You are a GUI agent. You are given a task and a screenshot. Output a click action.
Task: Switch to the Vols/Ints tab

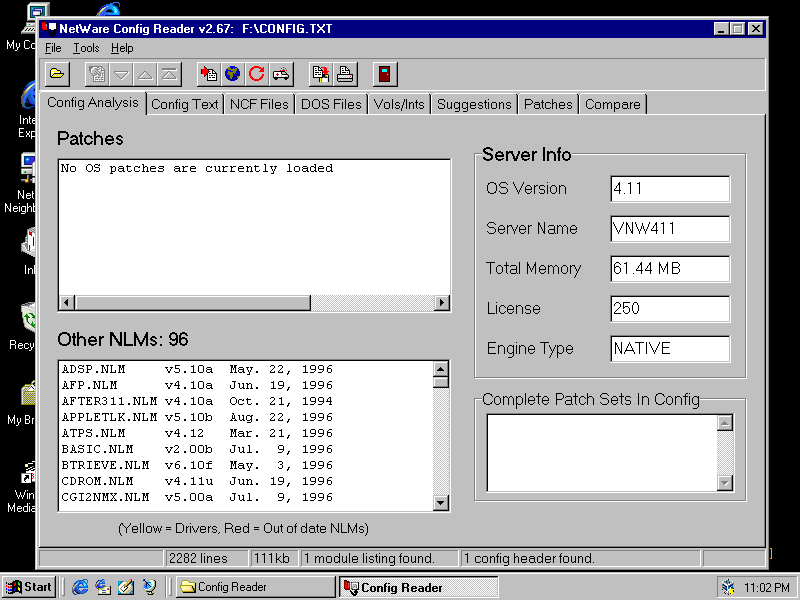[399, 104]
